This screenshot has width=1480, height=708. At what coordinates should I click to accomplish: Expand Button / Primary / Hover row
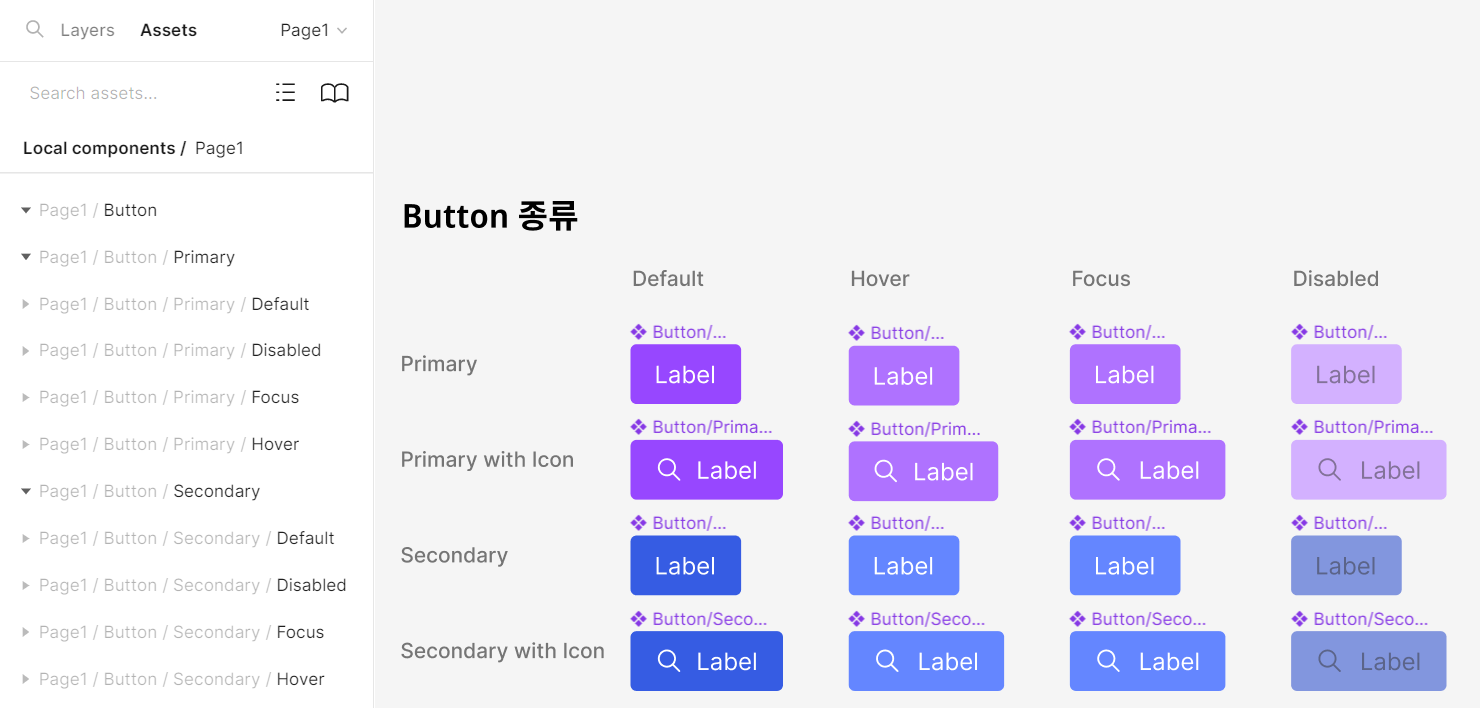26,444
